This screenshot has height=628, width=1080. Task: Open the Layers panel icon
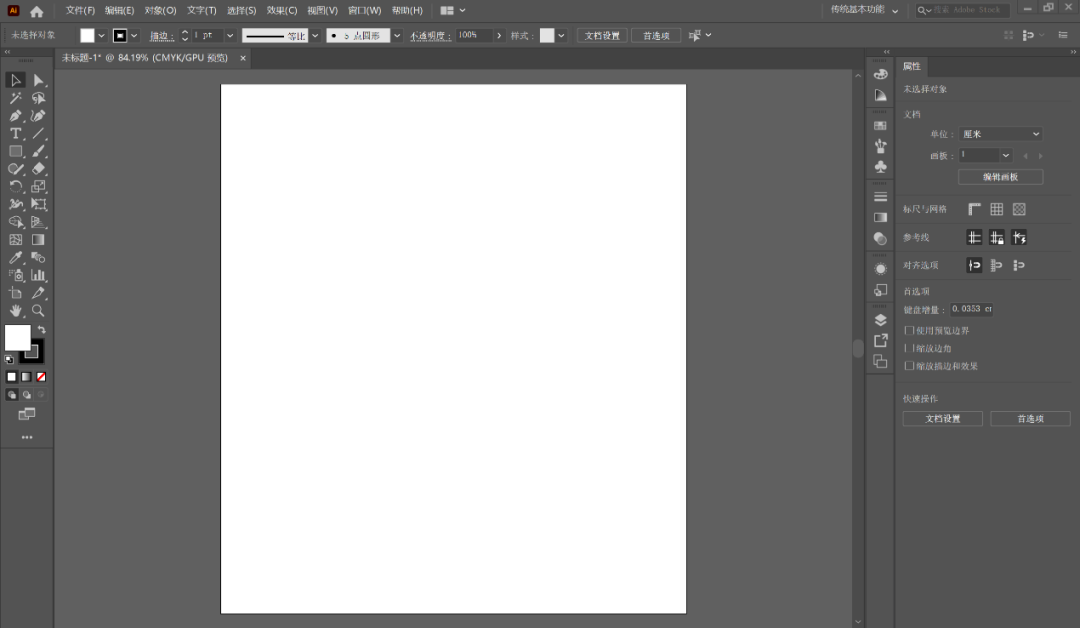(880, 320)
